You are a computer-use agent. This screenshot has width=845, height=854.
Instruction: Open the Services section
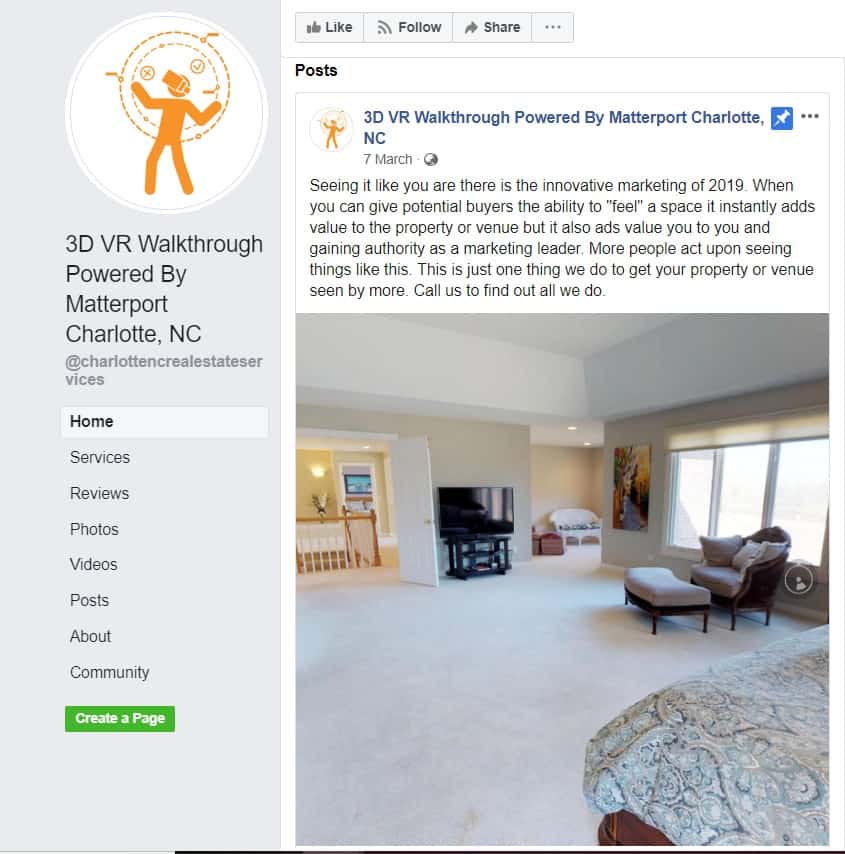tap(100, 458)
